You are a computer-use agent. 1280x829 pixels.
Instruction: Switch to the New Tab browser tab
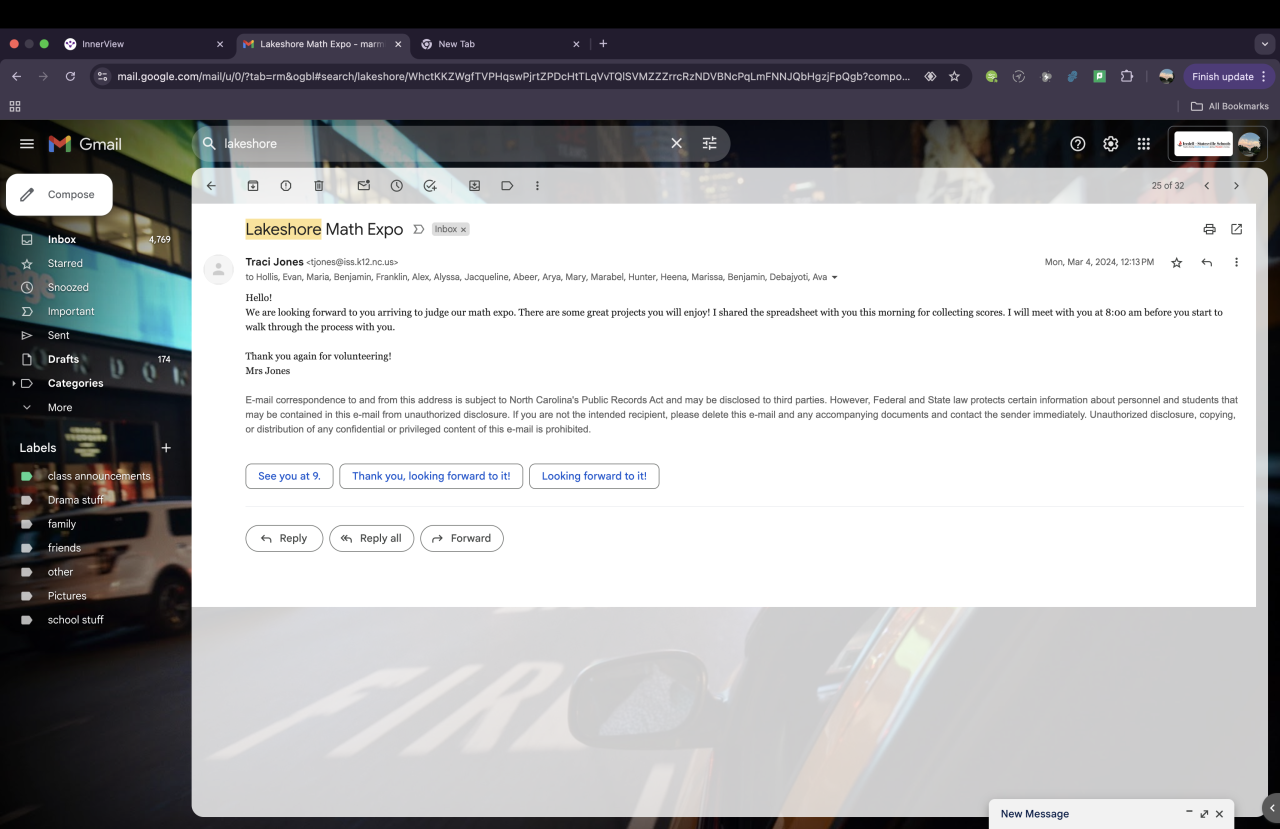click(500, 44)
